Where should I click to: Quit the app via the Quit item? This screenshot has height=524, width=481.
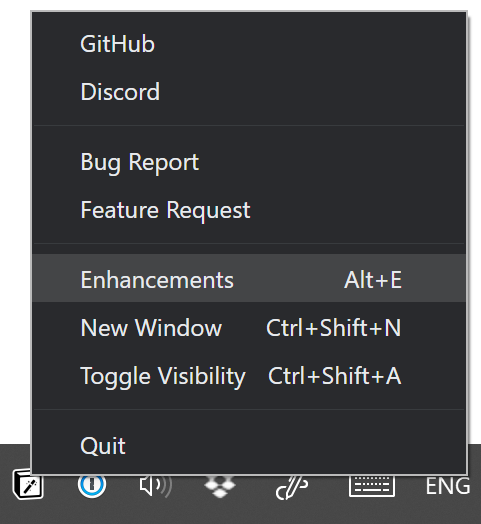point(249,445)
